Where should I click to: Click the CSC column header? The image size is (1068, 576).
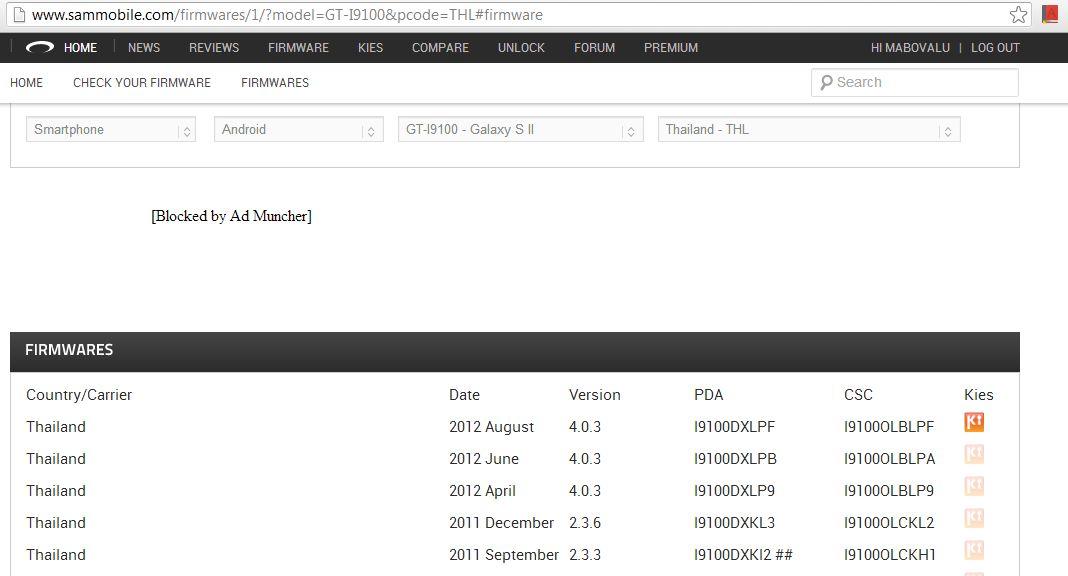click(858, 395)
